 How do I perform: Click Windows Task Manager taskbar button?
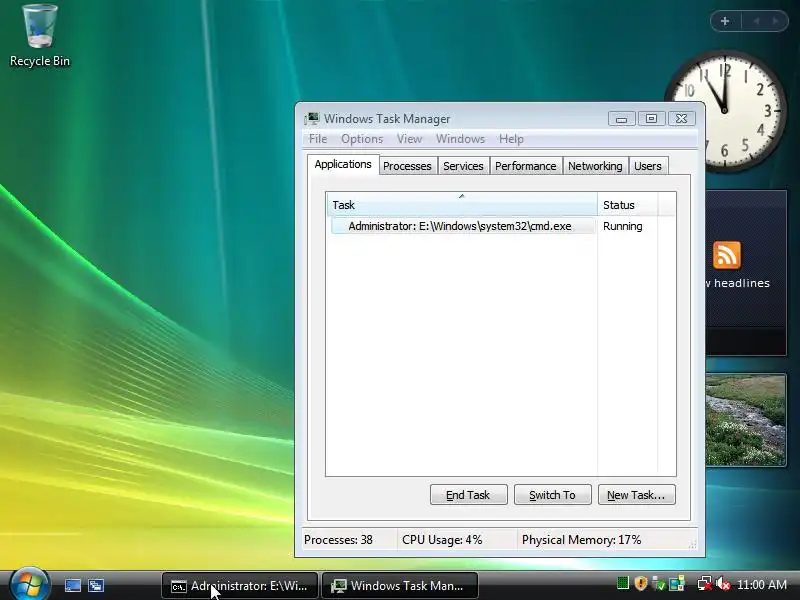coord(400,586)
